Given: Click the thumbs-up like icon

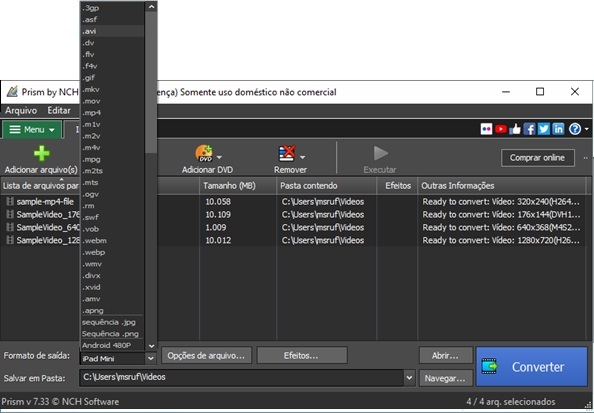Looking at the screenshot, I should pyautogui.click(x=515, y=129).
